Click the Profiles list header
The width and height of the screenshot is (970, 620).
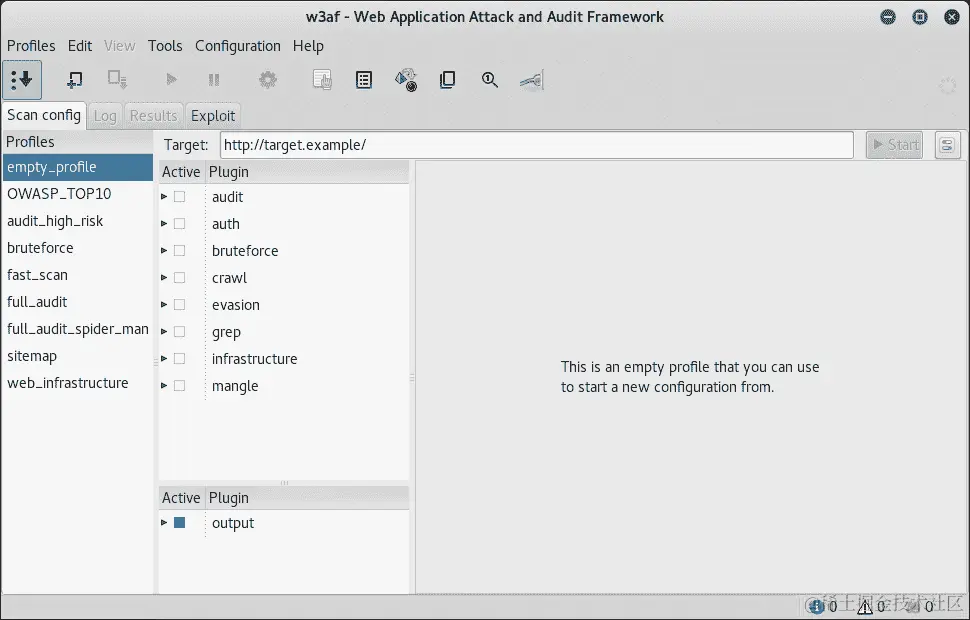click(x=78, y=142)
